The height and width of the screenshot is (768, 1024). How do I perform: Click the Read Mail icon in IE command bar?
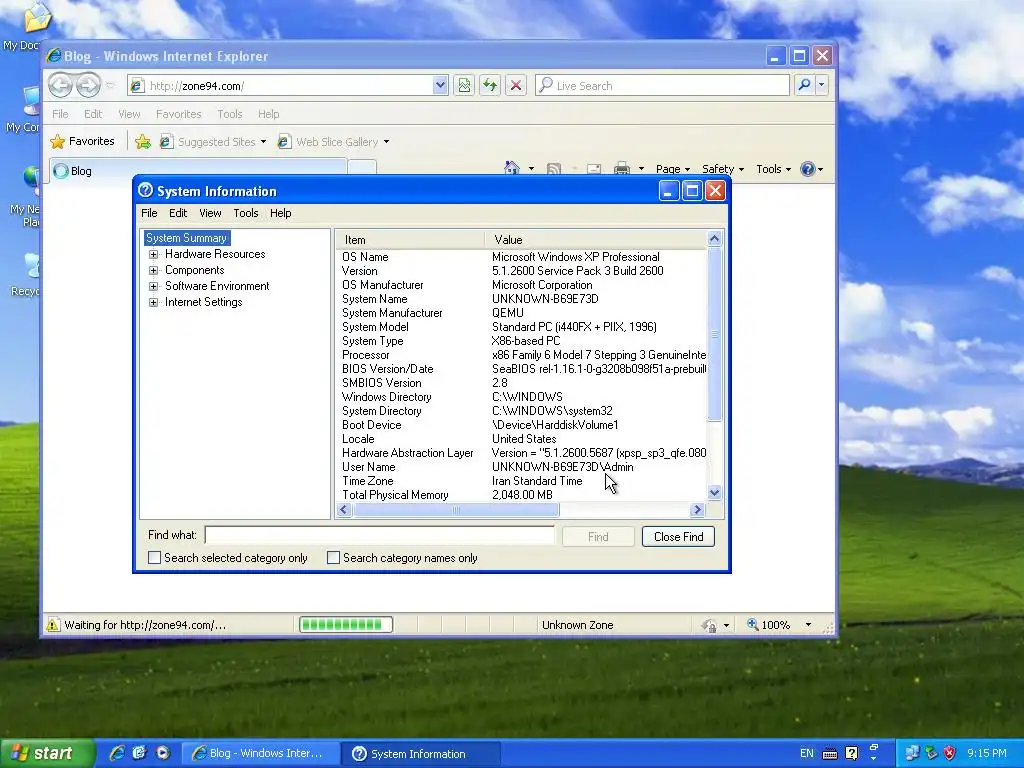[x=594, y=169]
